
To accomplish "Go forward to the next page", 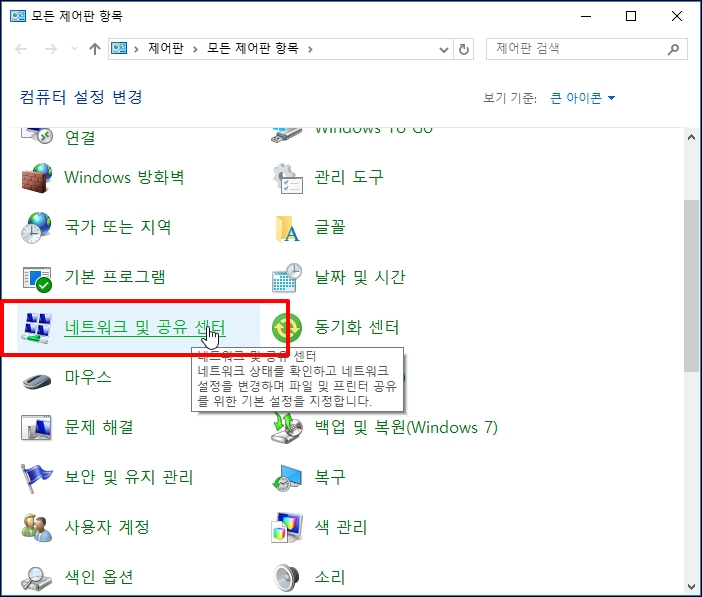I will 51,48.
